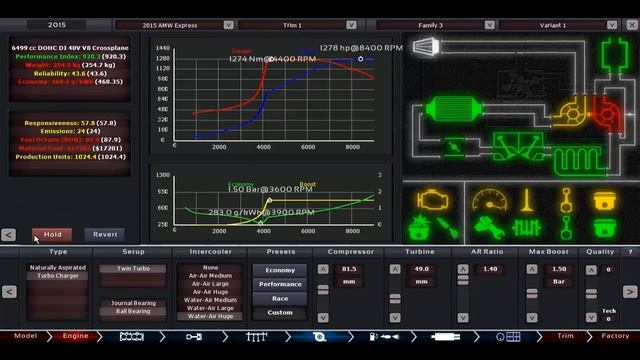Select the red turbine icon

pyautogui.click(x=607, y=113)
